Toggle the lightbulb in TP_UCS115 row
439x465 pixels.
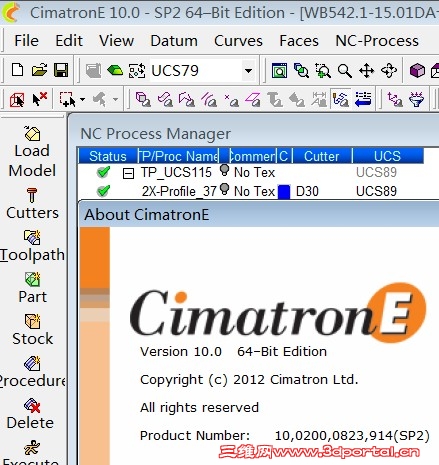[225, 170]
